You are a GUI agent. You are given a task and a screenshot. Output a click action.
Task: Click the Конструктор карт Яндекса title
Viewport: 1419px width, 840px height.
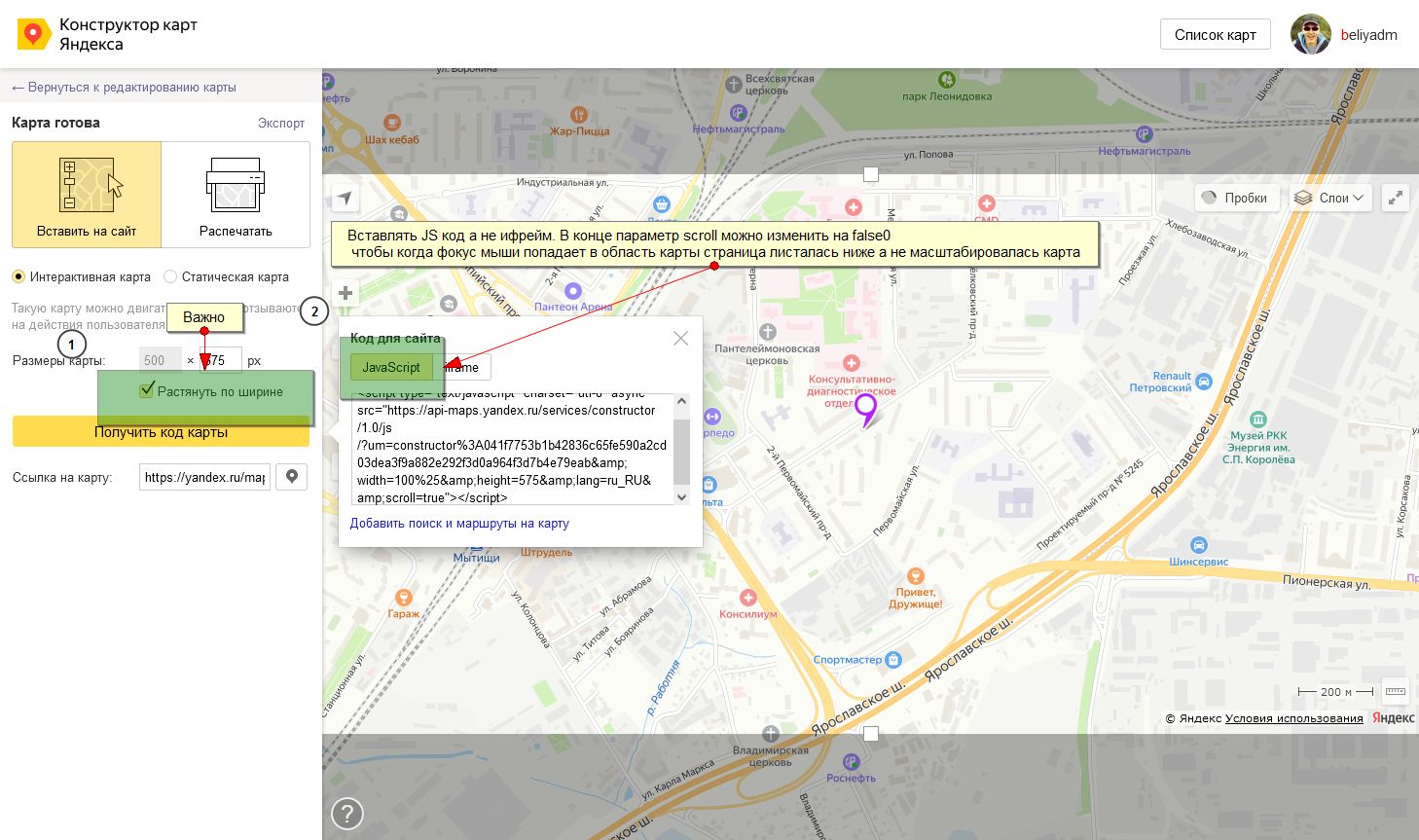127,34
